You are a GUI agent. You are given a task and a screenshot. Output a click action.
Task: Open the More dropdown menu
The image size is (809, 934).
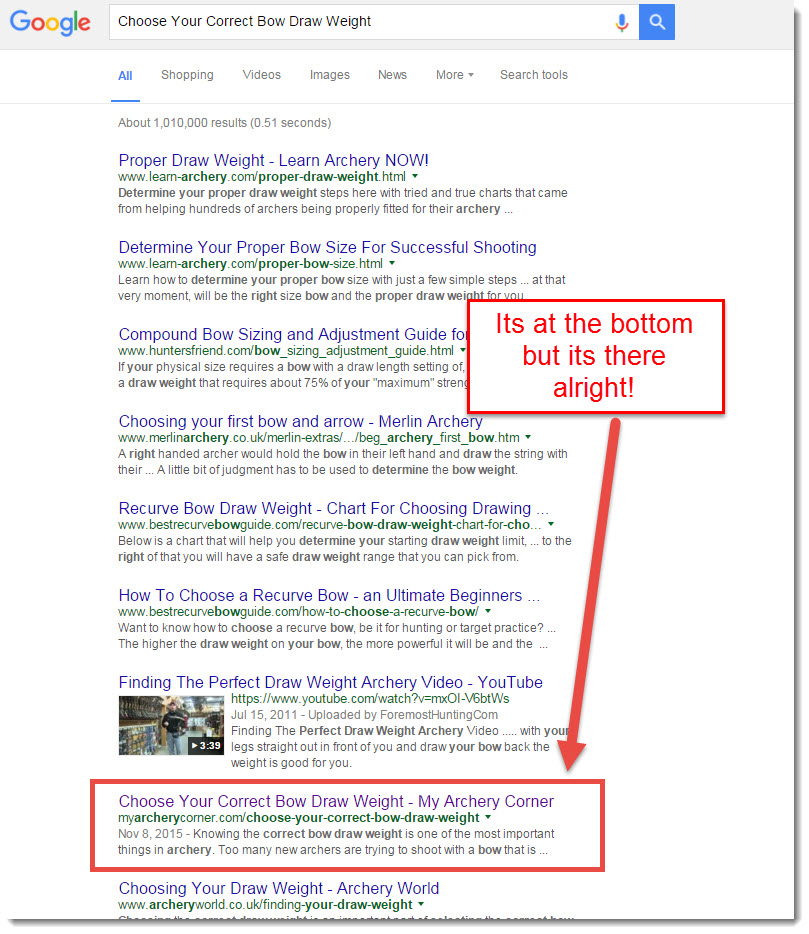[x=455, y=75]
